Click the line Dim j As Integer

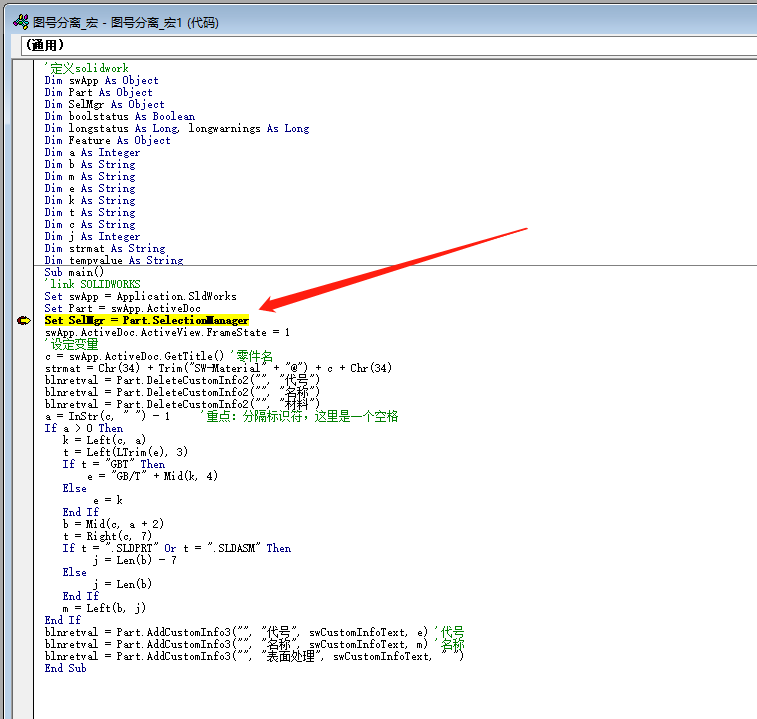tap(92, 237)
